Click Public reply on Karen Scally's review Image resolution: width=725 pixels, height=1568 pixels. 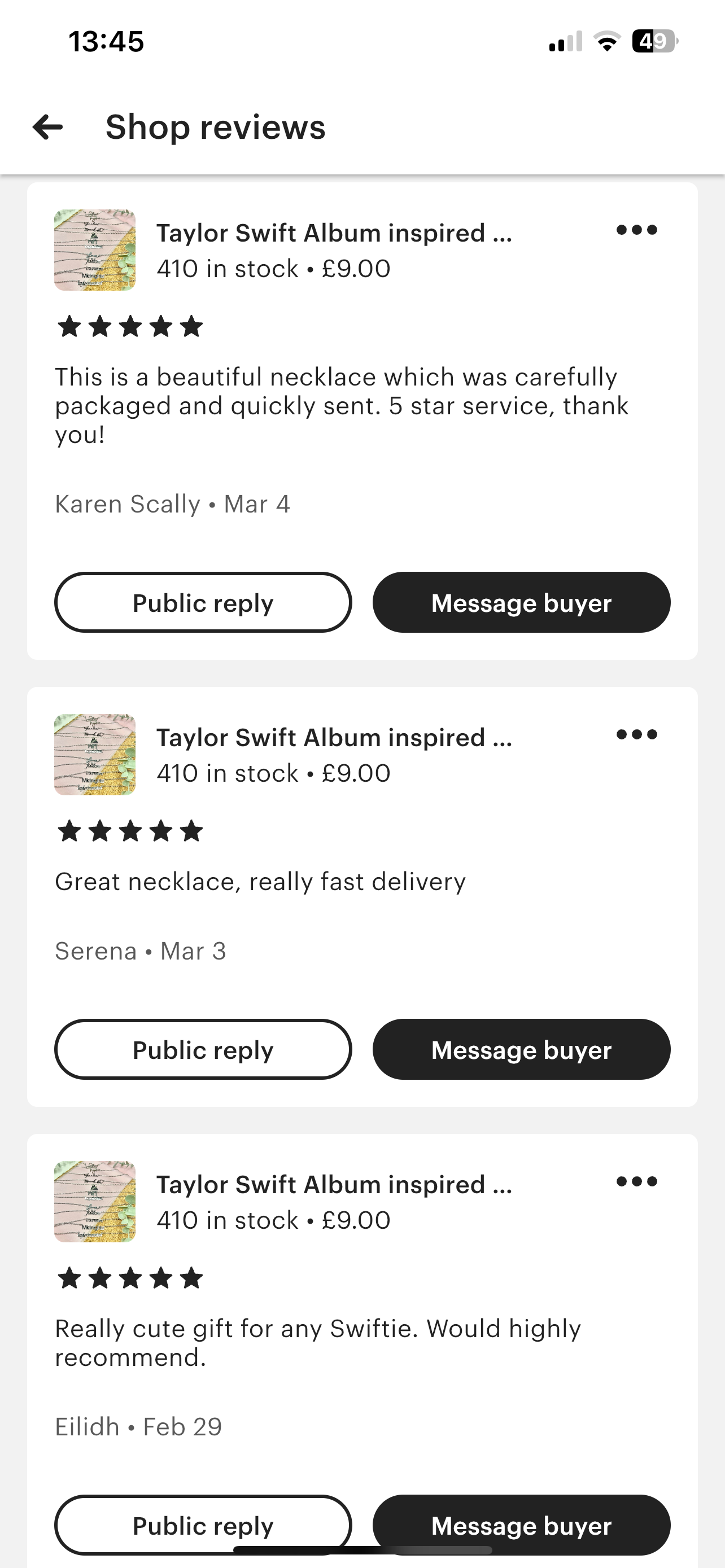[x=203, y=603]
